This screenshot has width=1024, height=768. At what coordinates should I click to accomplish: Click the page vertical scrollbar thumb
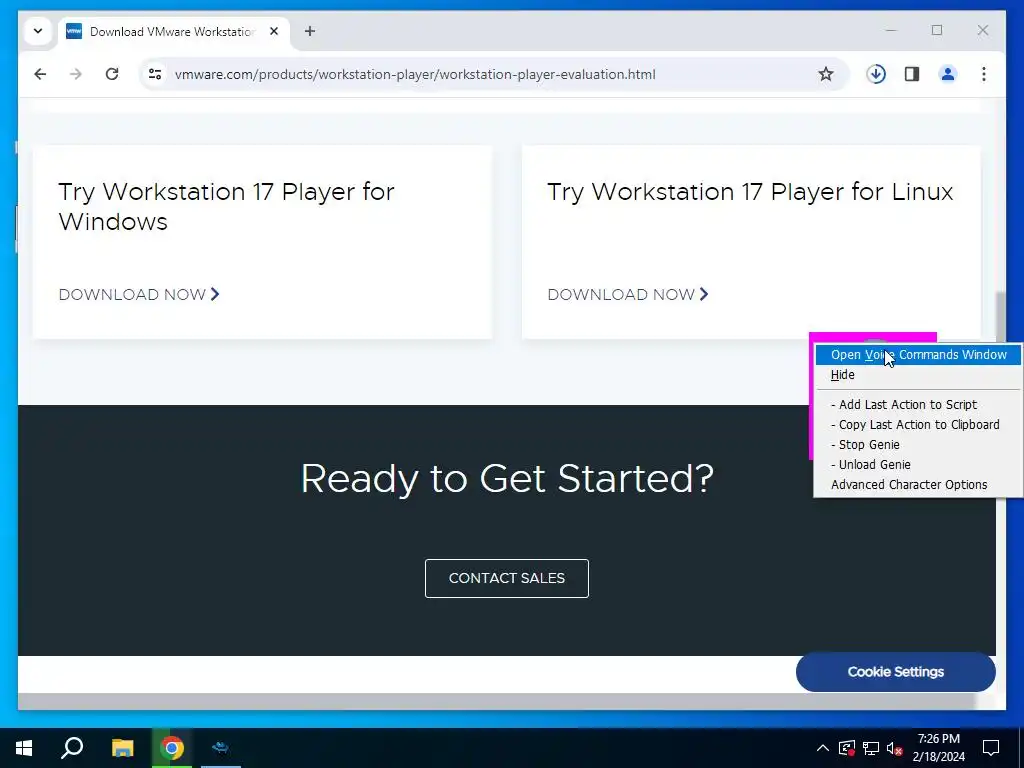pyautogui.click(x=1000, y=318)
